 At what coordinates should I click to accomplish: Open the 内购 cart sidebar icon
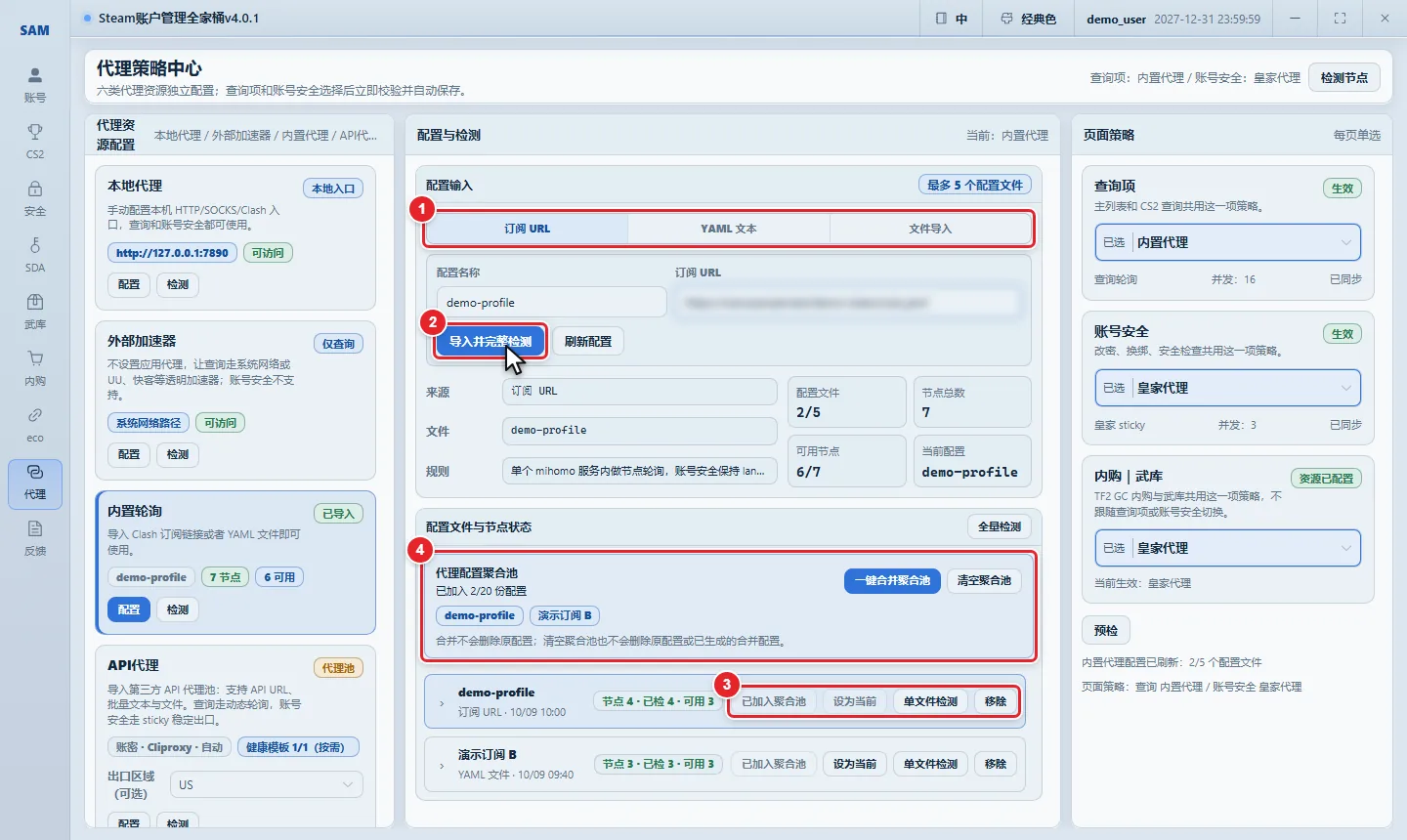pos(35,368)
